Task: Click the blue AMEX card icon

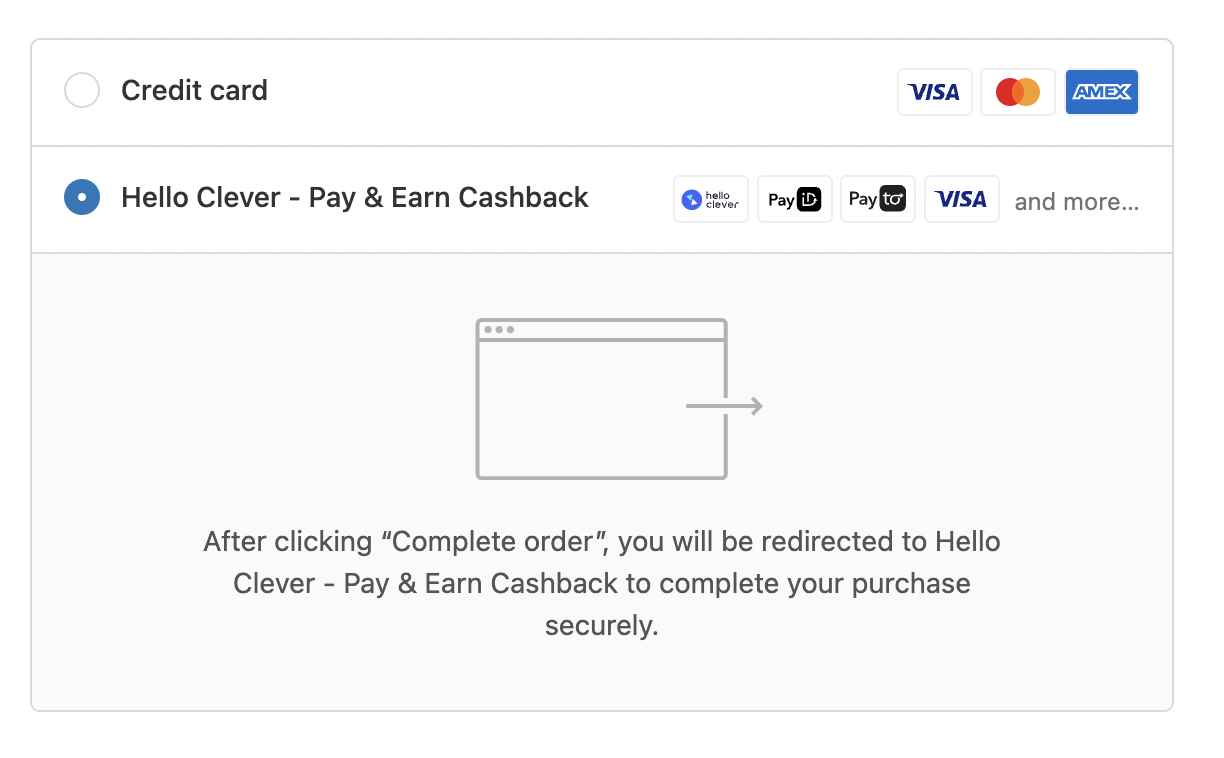Action: pyautogui.click(x=1101, y=93)
